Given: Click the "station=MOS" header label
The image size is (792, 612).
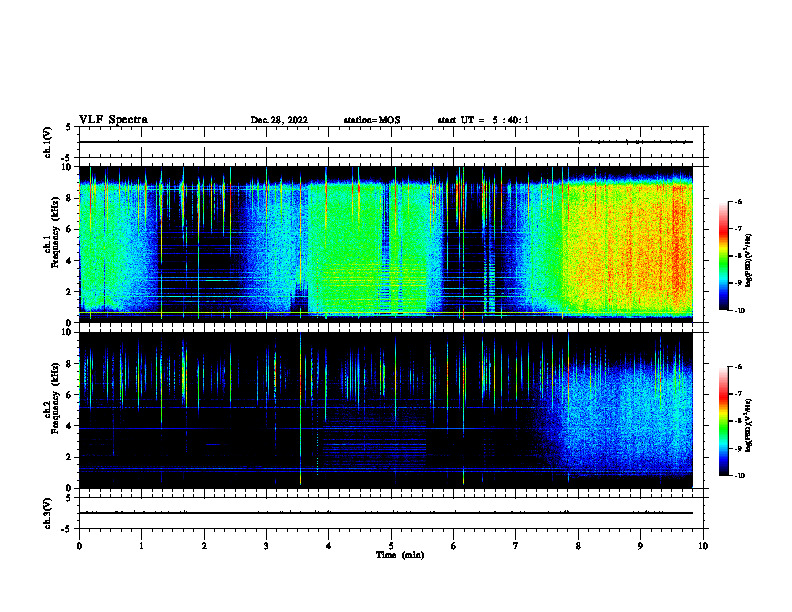Looking at the screenshot, I should pos(372,120).
